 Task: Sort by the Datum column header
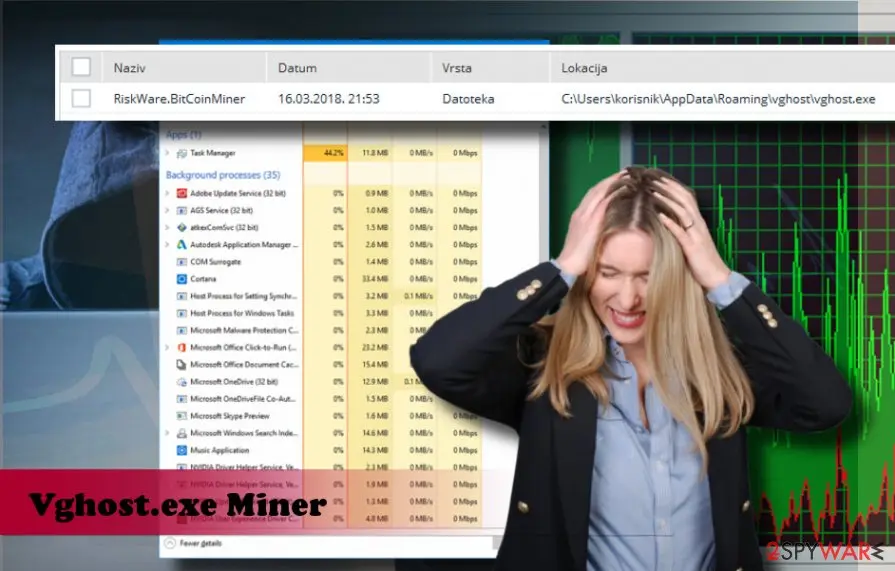click(297, 68)
